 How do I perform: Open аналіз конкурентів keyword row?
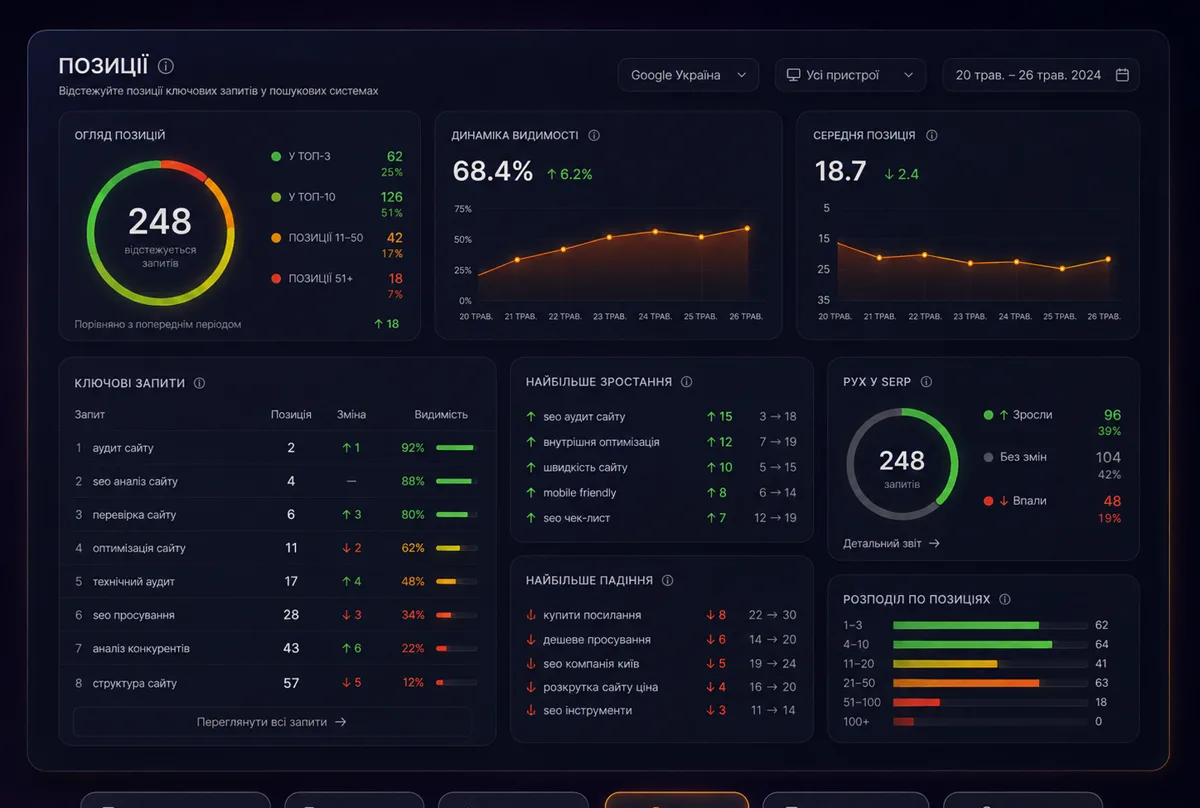277,648
